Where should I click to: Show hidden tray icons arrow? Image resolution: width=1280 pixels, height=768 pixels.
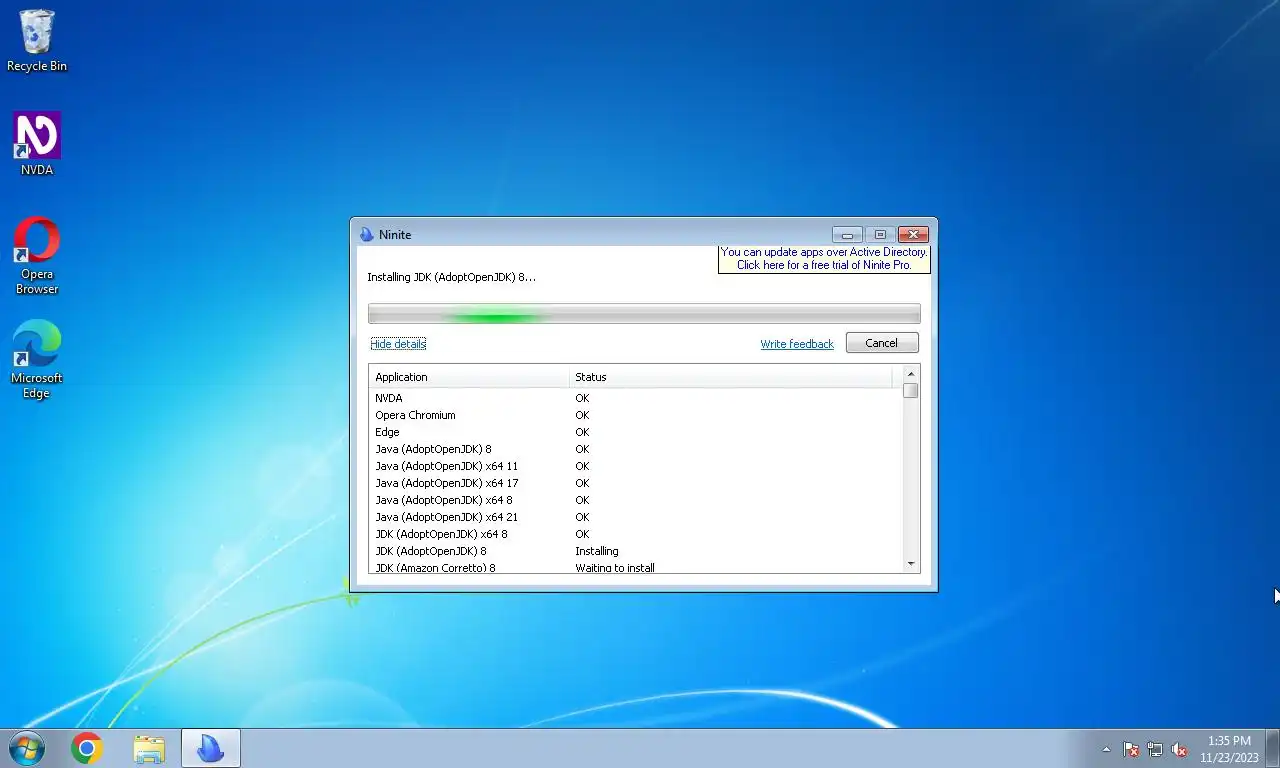click(1106, 749)
